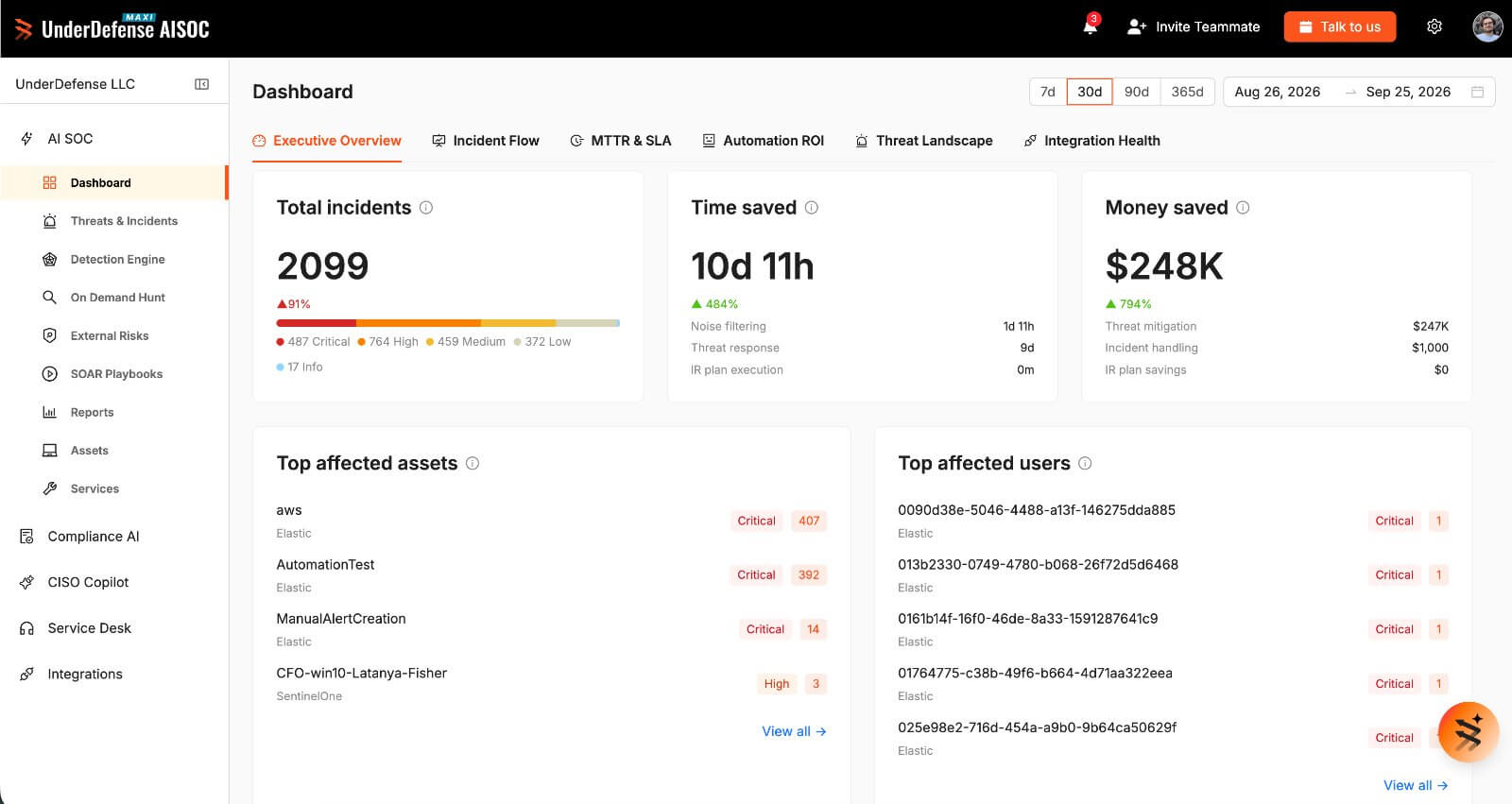Viewport: 1512px width, 804px height.
Task: Select the 365d time range
Action: [1187, 92]
